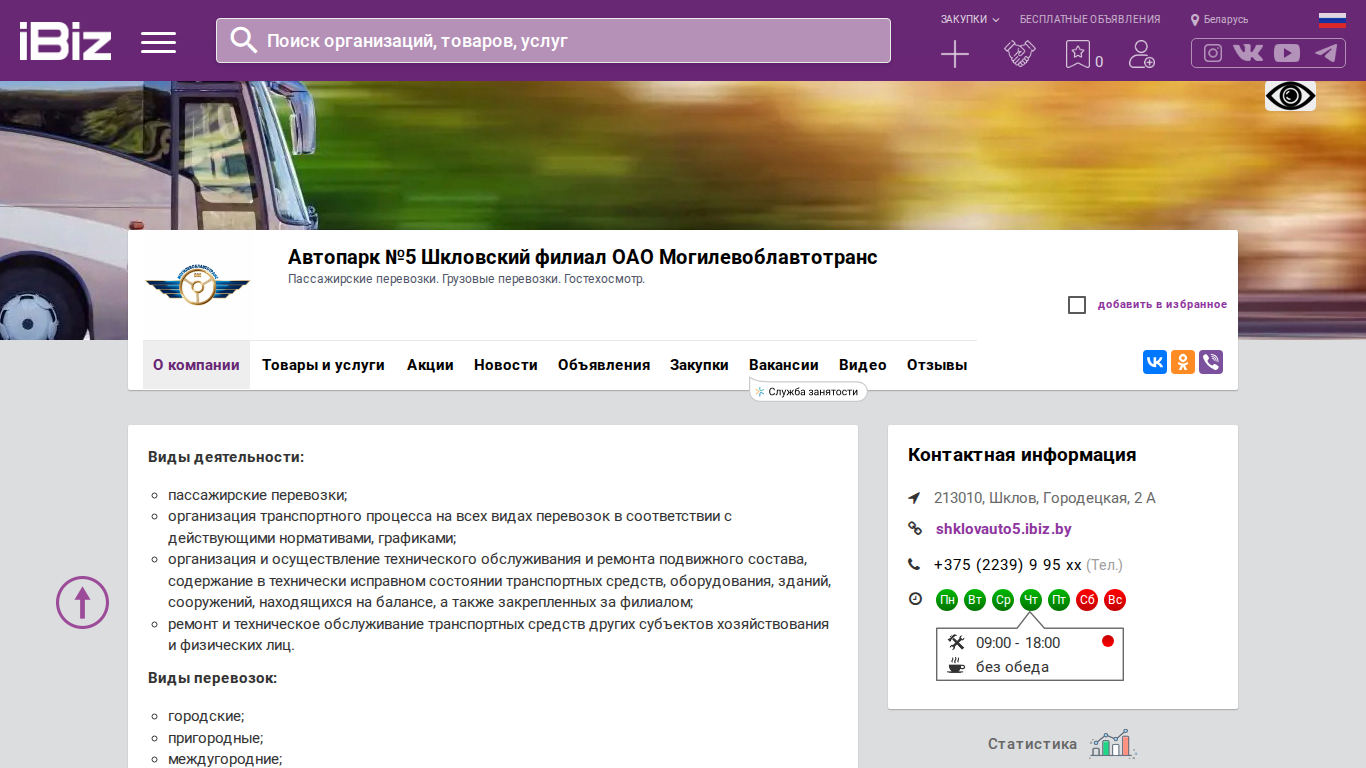Click the address '213010, Шклов, Городецкая, 2 А'
The image size is (1366, 768).
(x=1045, y=498)
